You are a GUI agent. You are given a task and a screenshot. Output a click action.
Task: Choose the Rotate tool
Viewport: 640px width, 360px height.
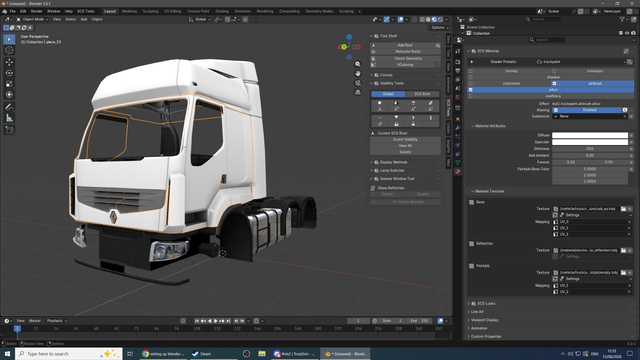click(9, 73)
